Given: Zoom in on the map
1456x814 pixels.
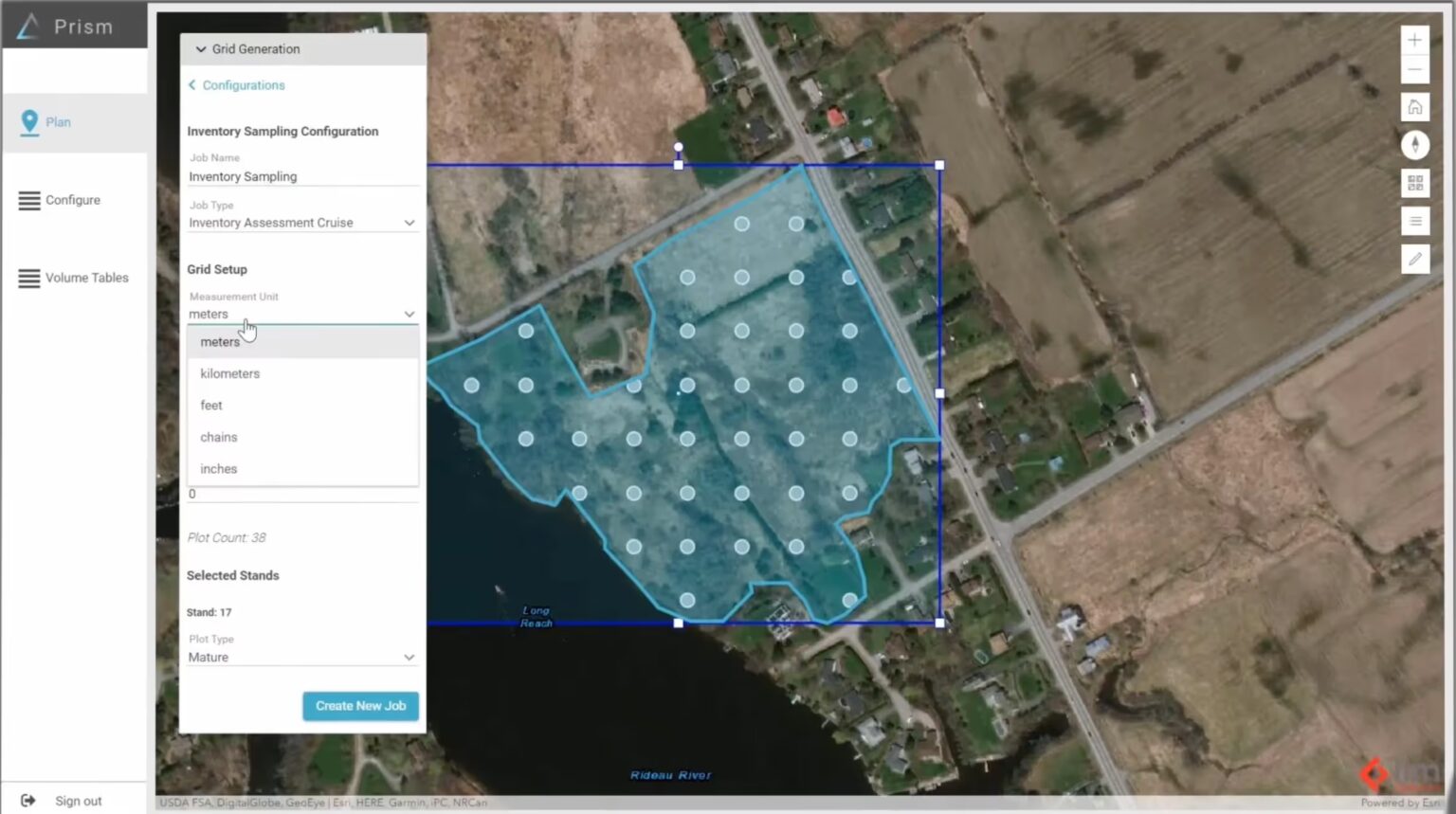Looking at the screenshot, I should click(x=1414, y=40).
